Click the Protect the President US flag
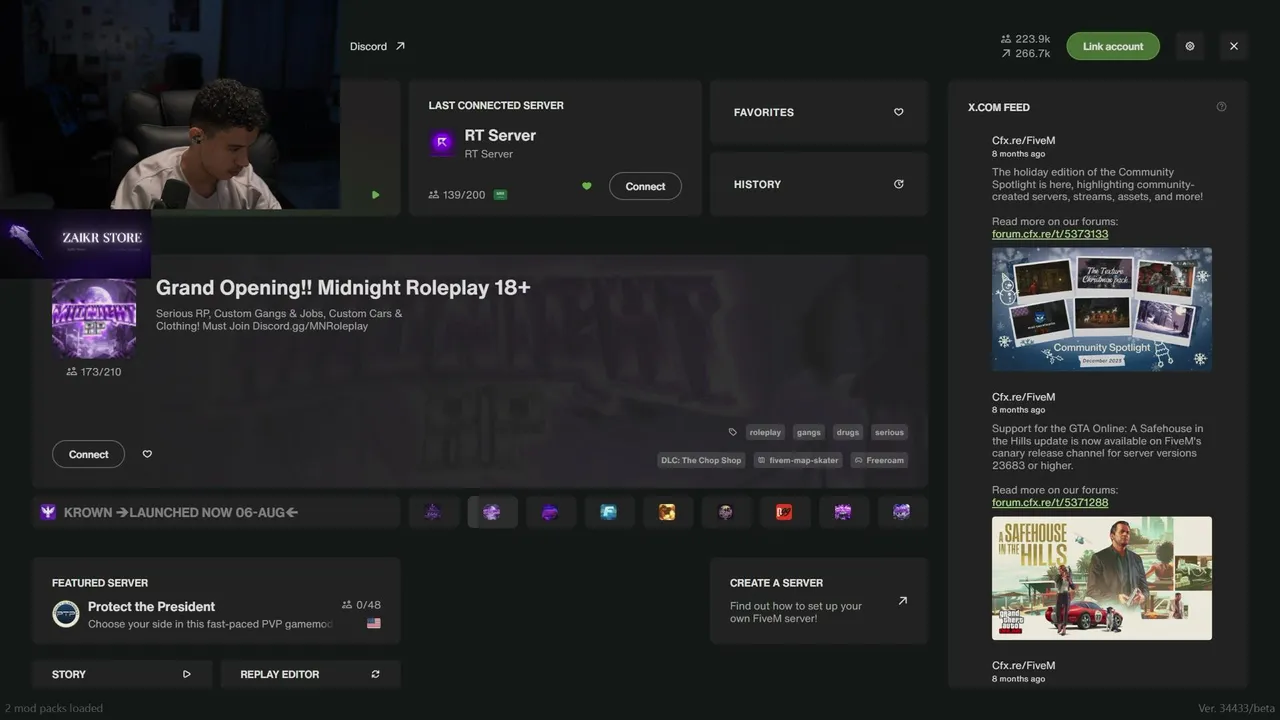1280x720 pixels. [373, 623]
